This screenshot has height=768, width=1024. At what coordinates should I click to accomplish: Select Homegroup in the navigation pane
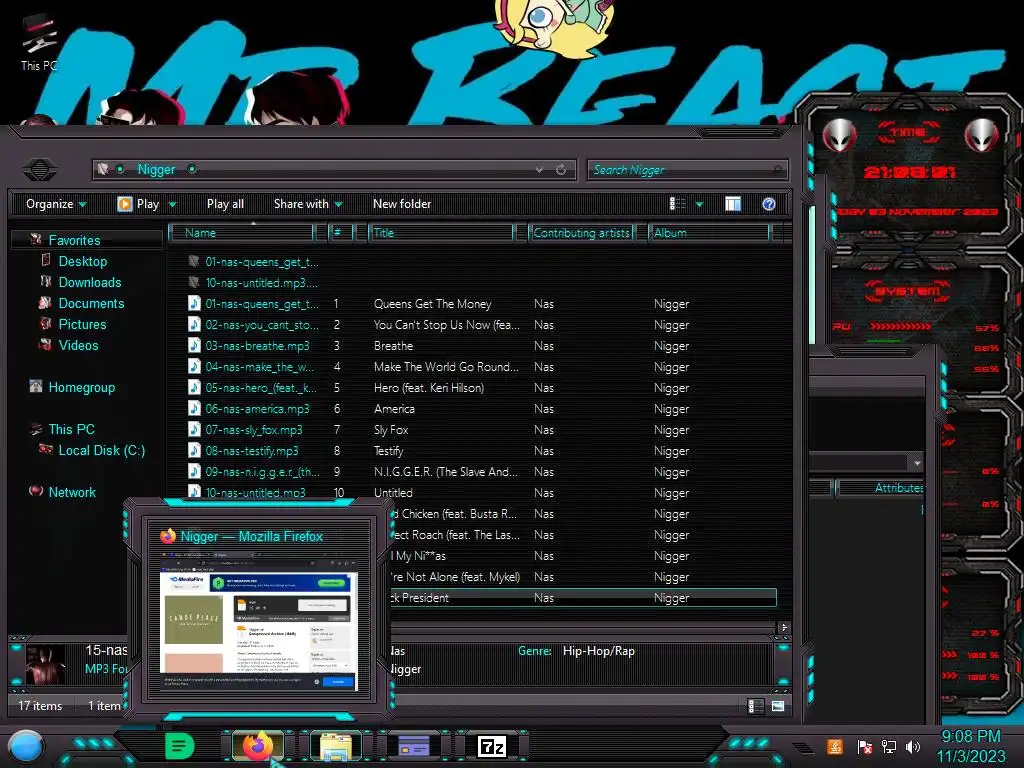[x=82, y=387]
